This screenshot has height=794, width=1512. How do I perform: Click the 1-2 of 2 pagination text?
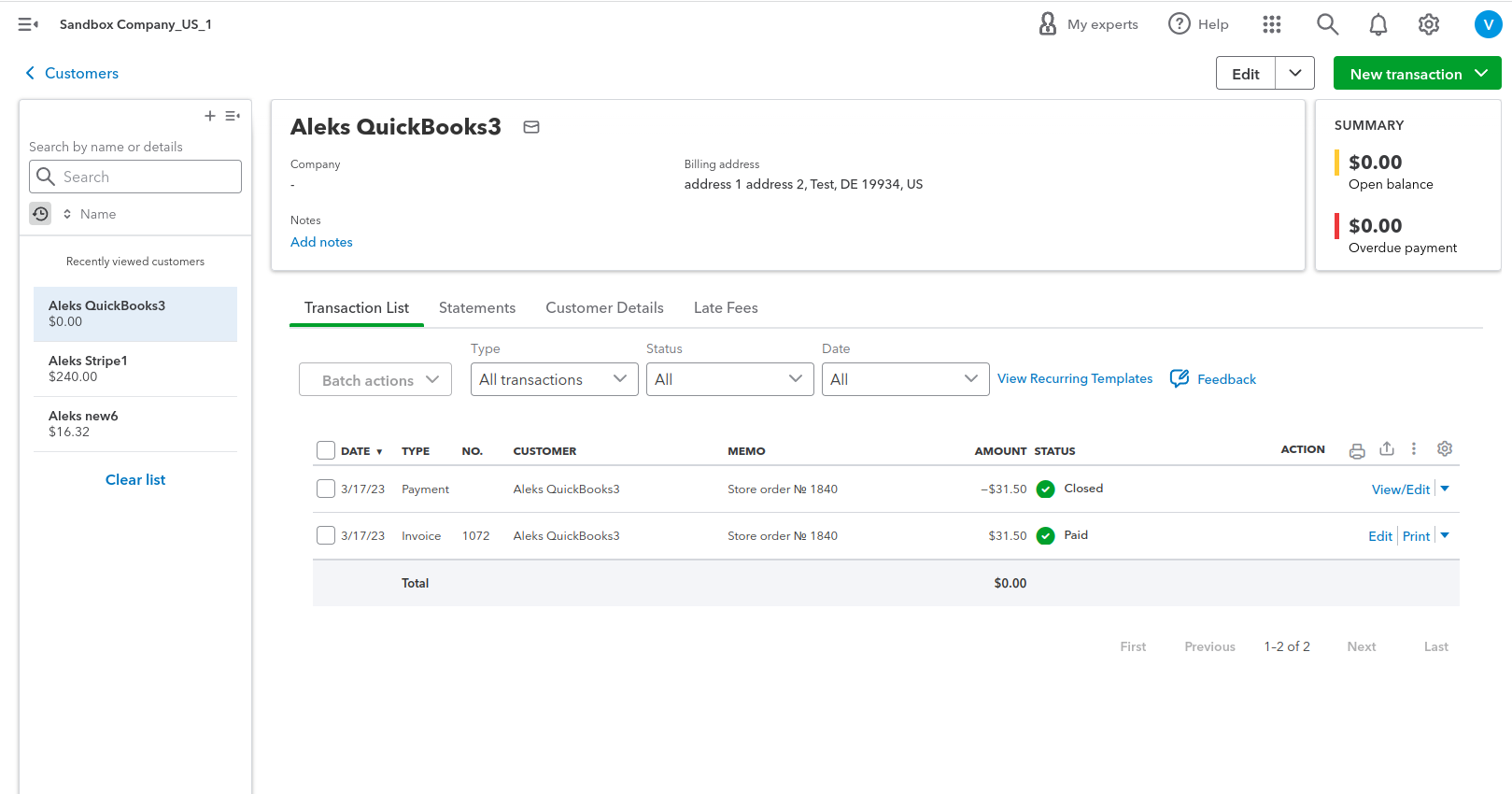click(1287, 646)
